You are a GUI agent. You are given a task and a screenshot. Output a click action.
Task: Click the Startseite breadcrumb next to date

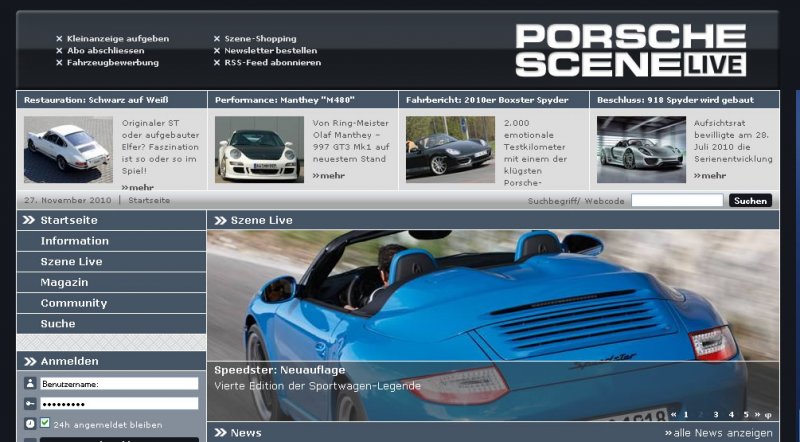point(149,200)
